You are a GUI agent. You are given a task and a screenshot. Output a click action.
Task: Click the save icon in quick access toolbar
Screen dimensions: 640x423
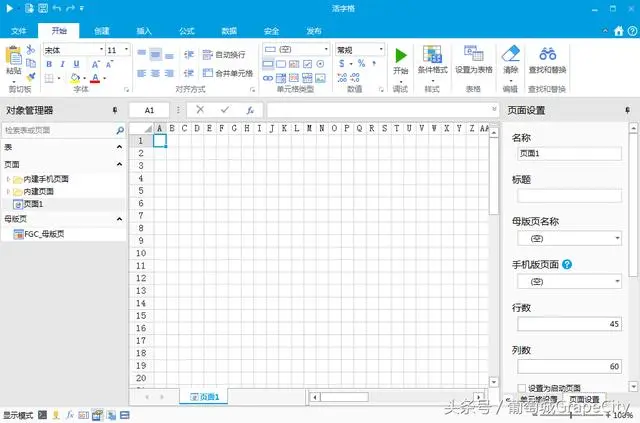(43, 8)
